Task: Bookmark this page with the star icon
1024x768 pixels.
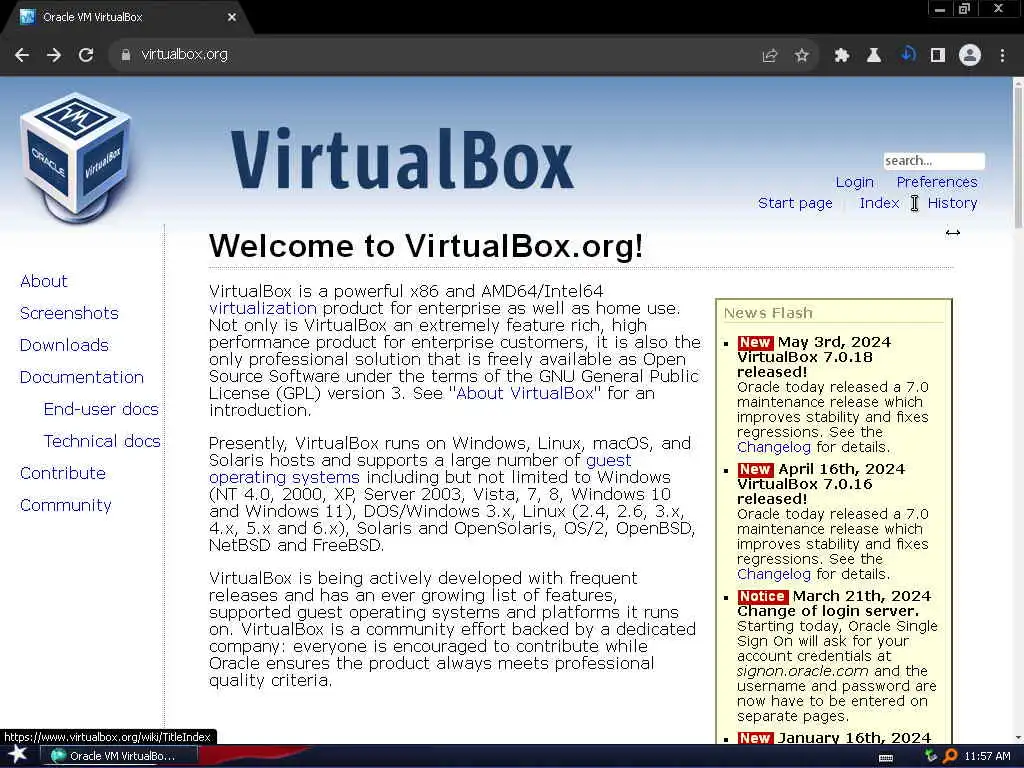Action: click(802, 56)
